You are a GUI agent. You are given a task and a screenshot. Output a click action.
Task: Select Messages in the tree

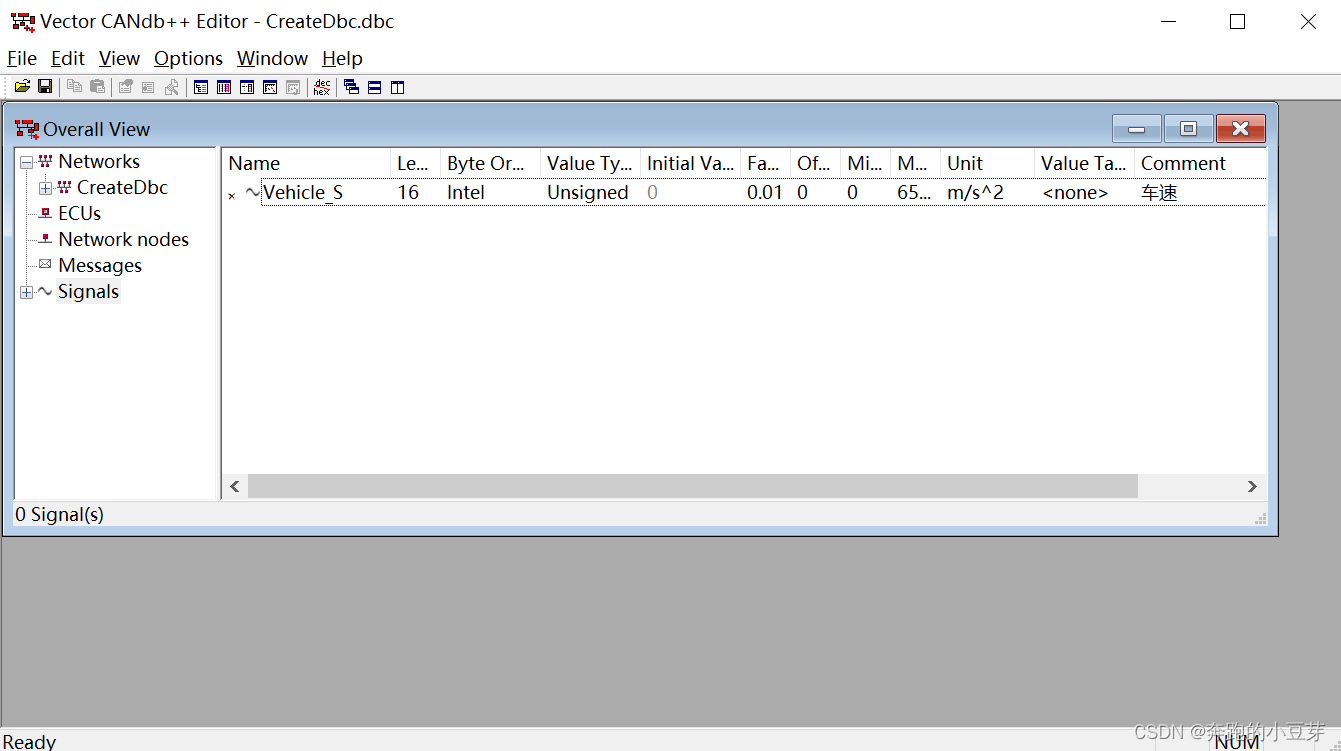pyautogui.click(x=100, y=265)
